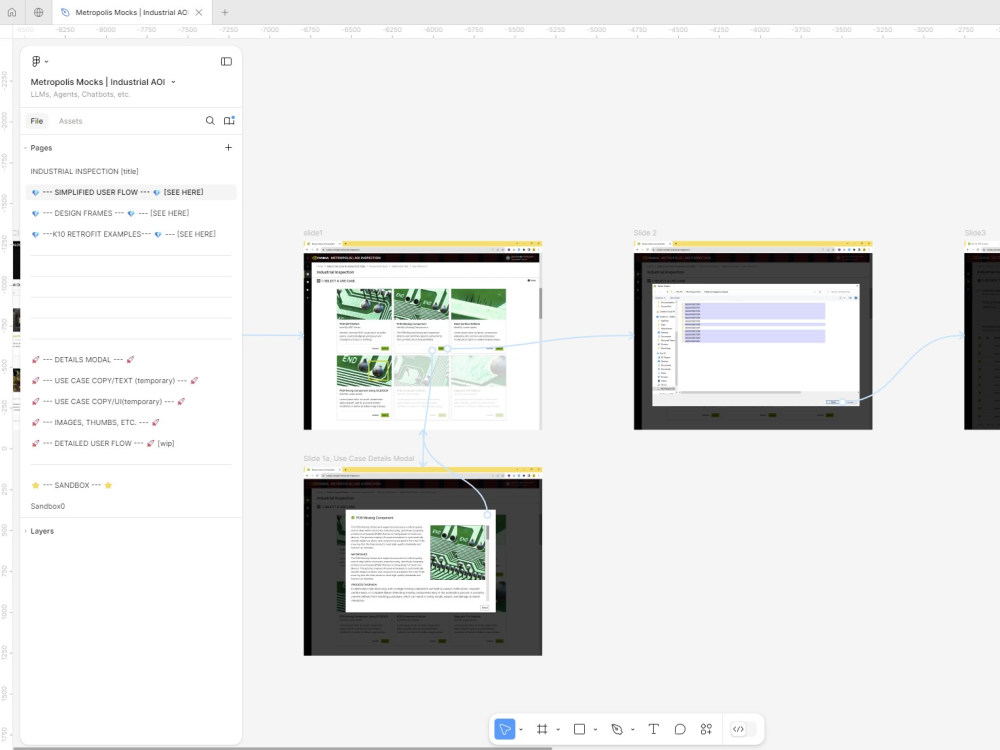
Task: Switch to the Assets tab
Action: click(x=70, y=121)
